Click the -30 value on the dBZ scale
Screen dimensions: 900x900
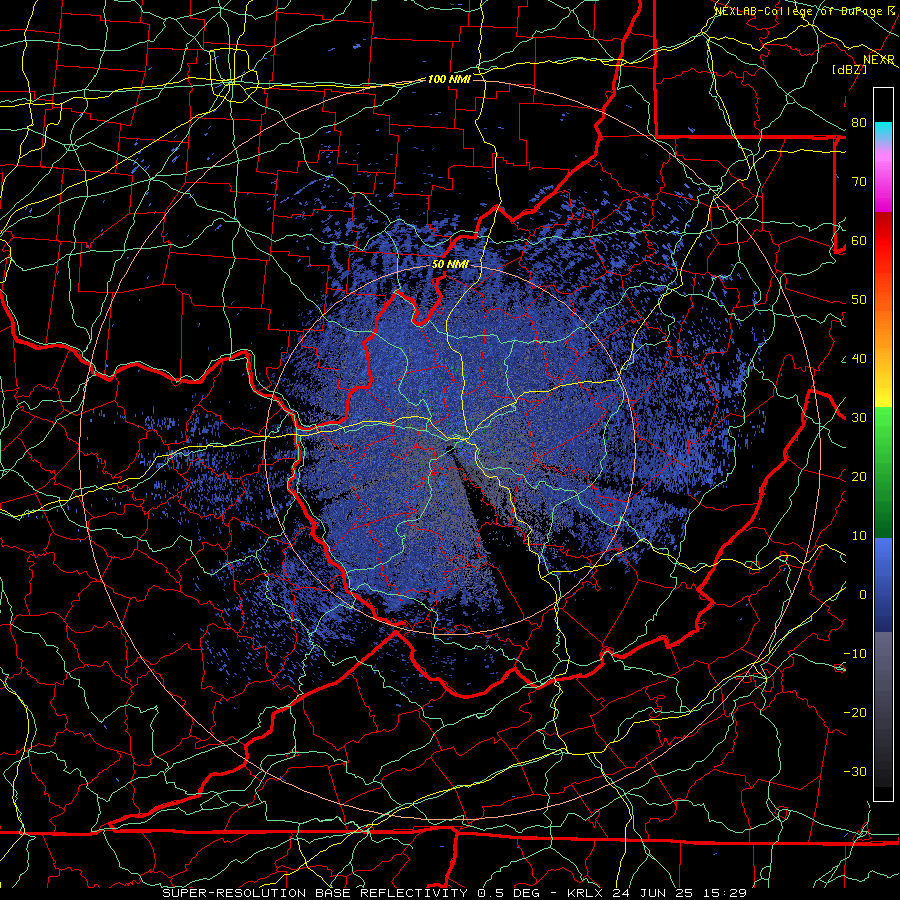pyautogui.click(x=855, y=772)
